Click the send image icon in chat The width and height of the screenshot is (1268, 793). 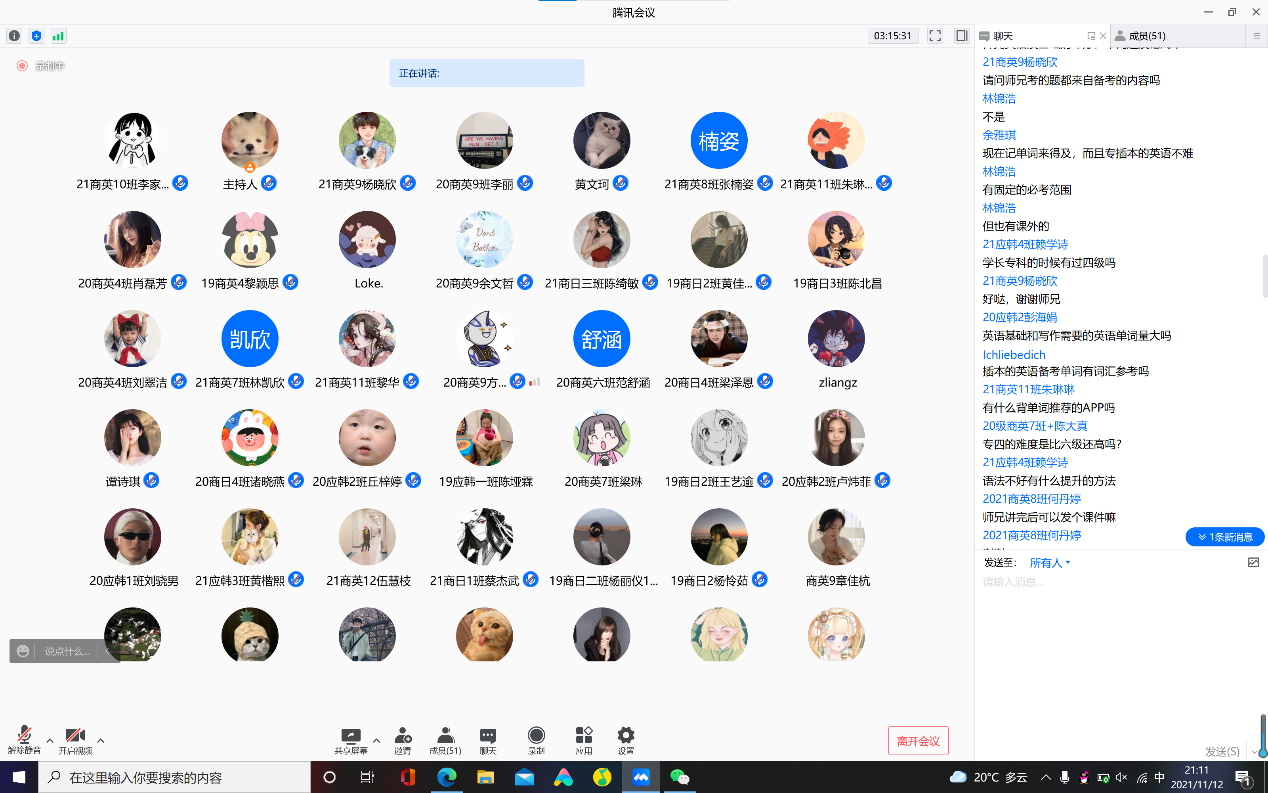click(1253, 563)
